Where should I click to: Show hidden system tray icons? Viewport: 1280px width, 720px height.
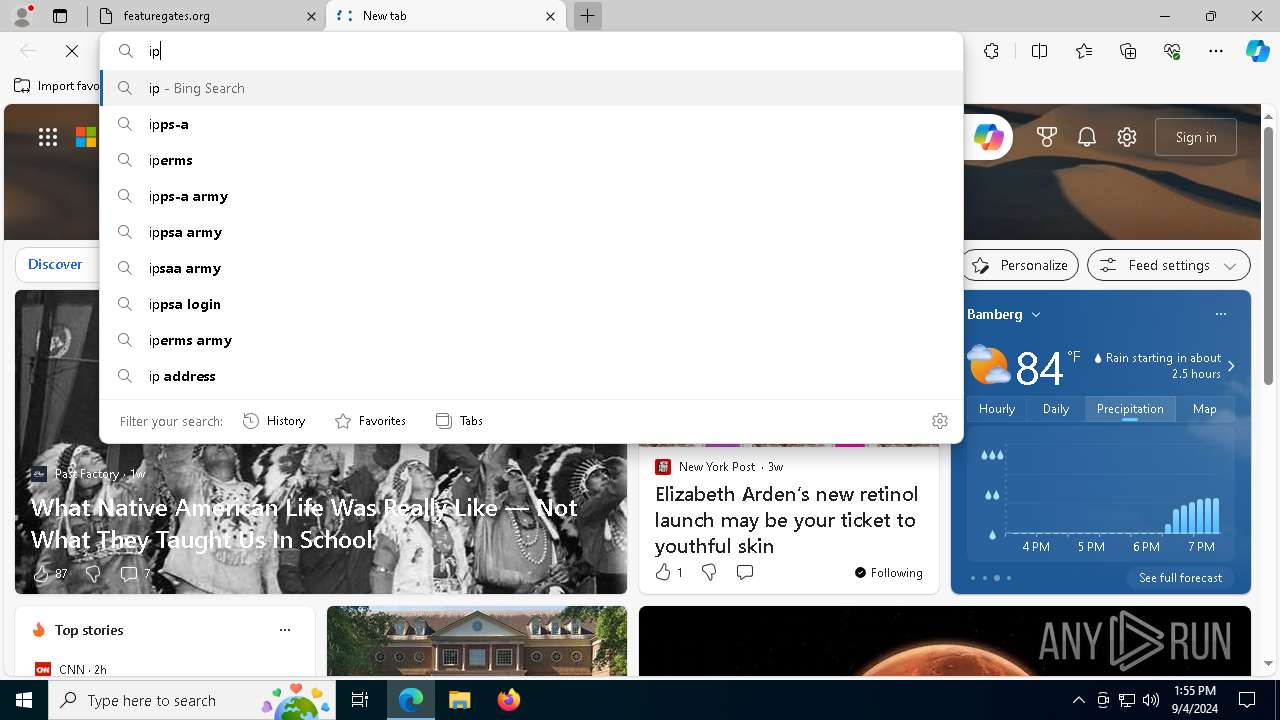pos(1078,700)
